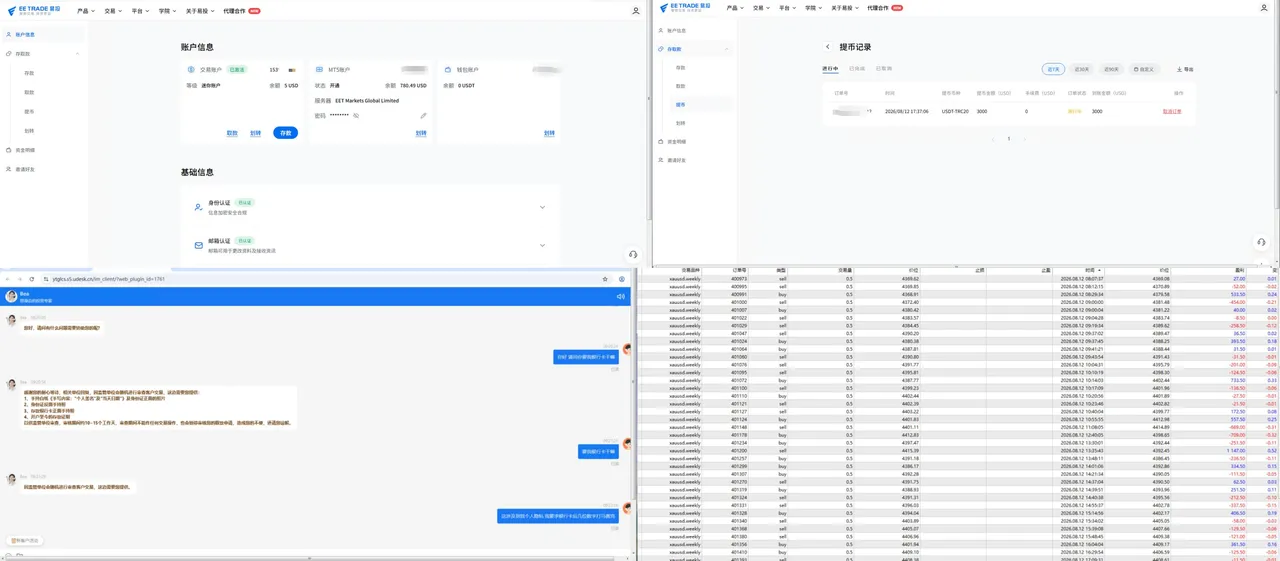Open 学院 dropdown in account info page nav
The height and width of the screenshot is (561, 1280).
click(167, 11)
